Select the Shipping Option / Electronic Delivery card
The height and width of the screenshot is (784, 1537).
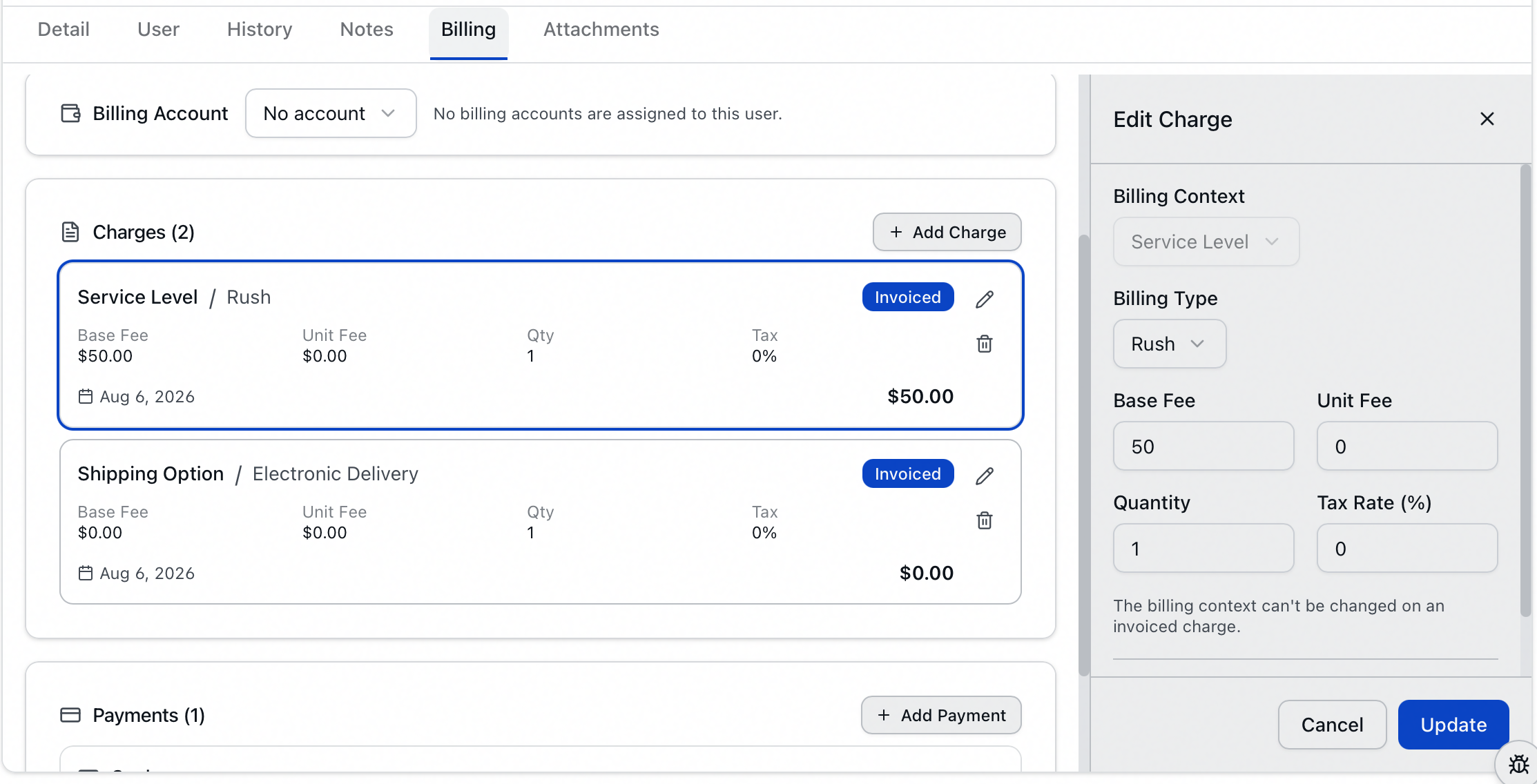pyautogui.click(x=541, y=522)
